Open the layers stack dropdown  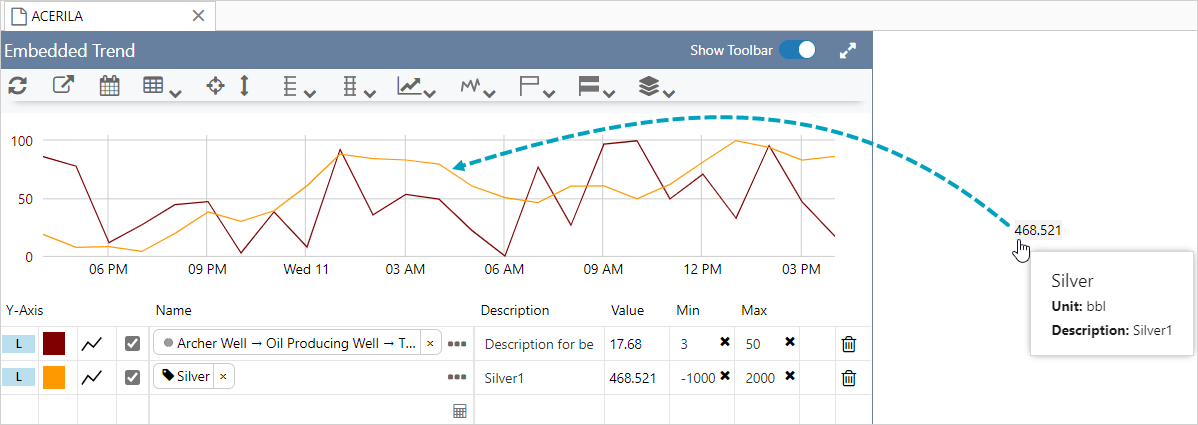(x=656, y=87)
